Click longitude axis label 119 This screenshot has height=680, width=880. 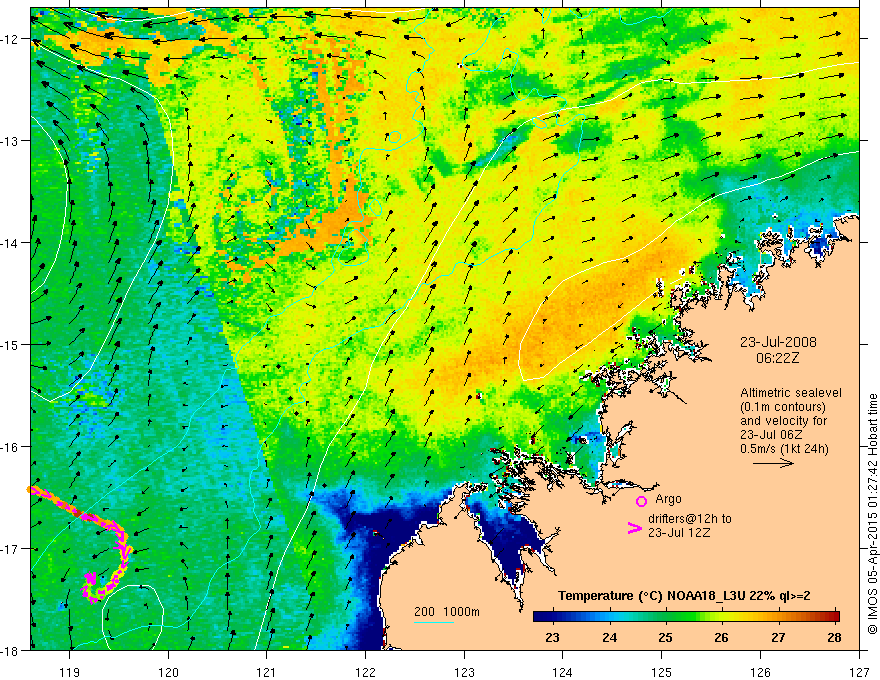pos(70,672)
